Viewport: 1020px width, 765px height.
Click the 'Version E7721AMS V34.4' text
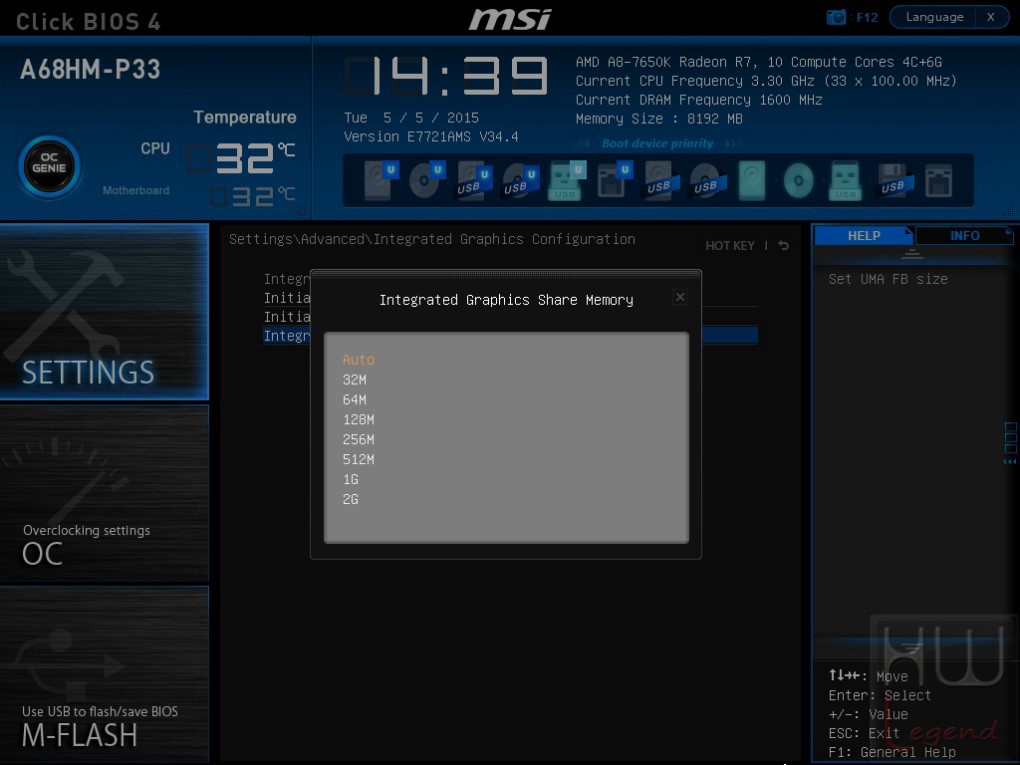tap(431, 137)
